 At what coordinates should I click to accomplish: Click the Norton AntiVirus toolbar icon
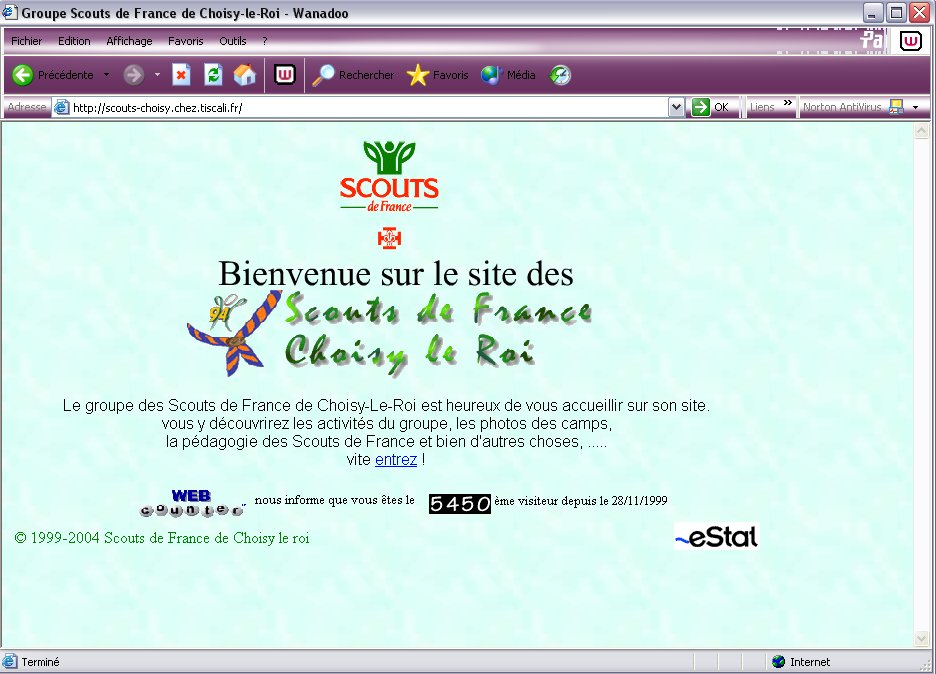[x=896, y=107]
